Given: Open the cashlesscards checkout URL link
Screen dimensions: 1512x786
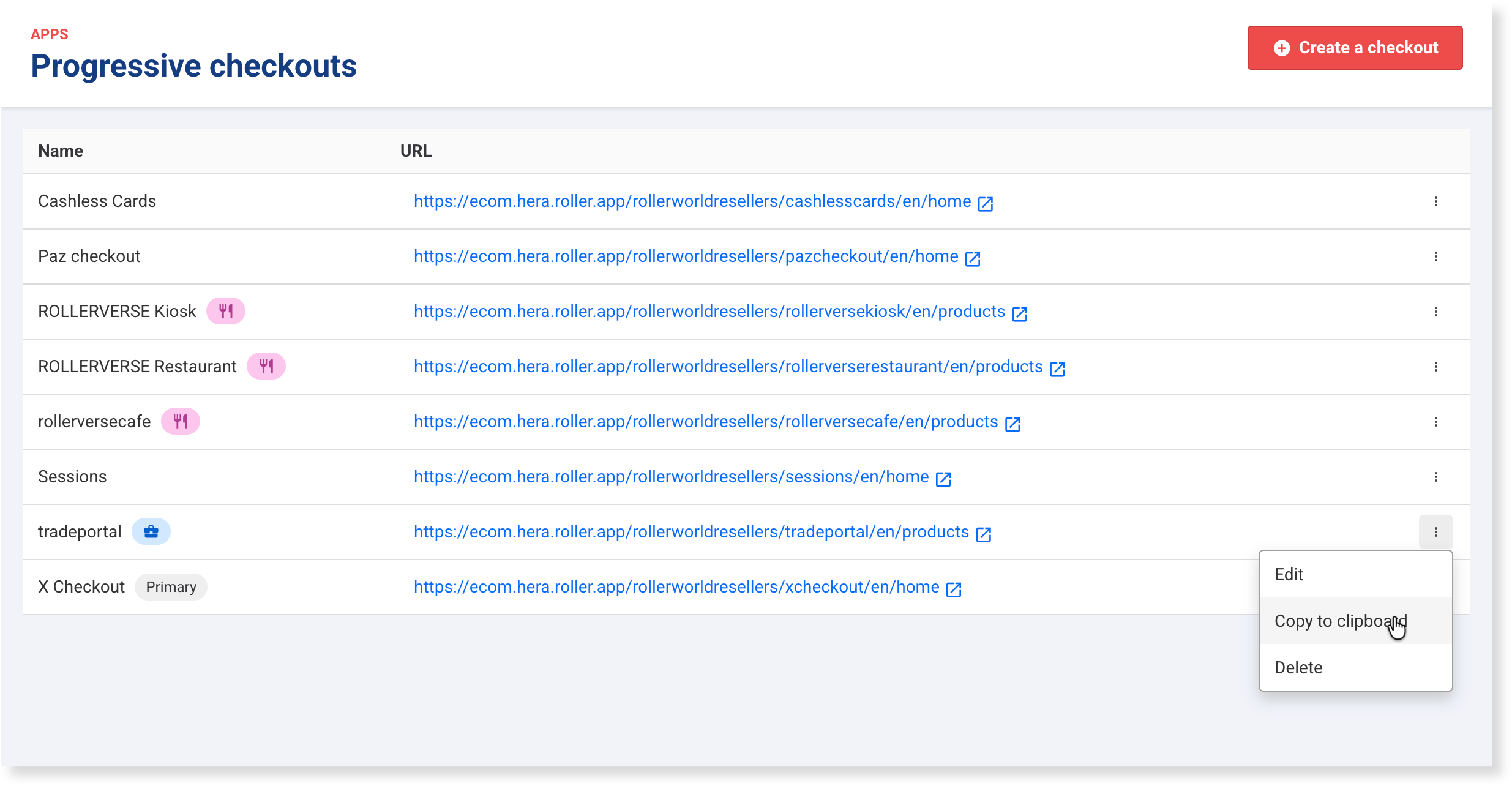Looking at the screenshot, I should tap(692, 201).
